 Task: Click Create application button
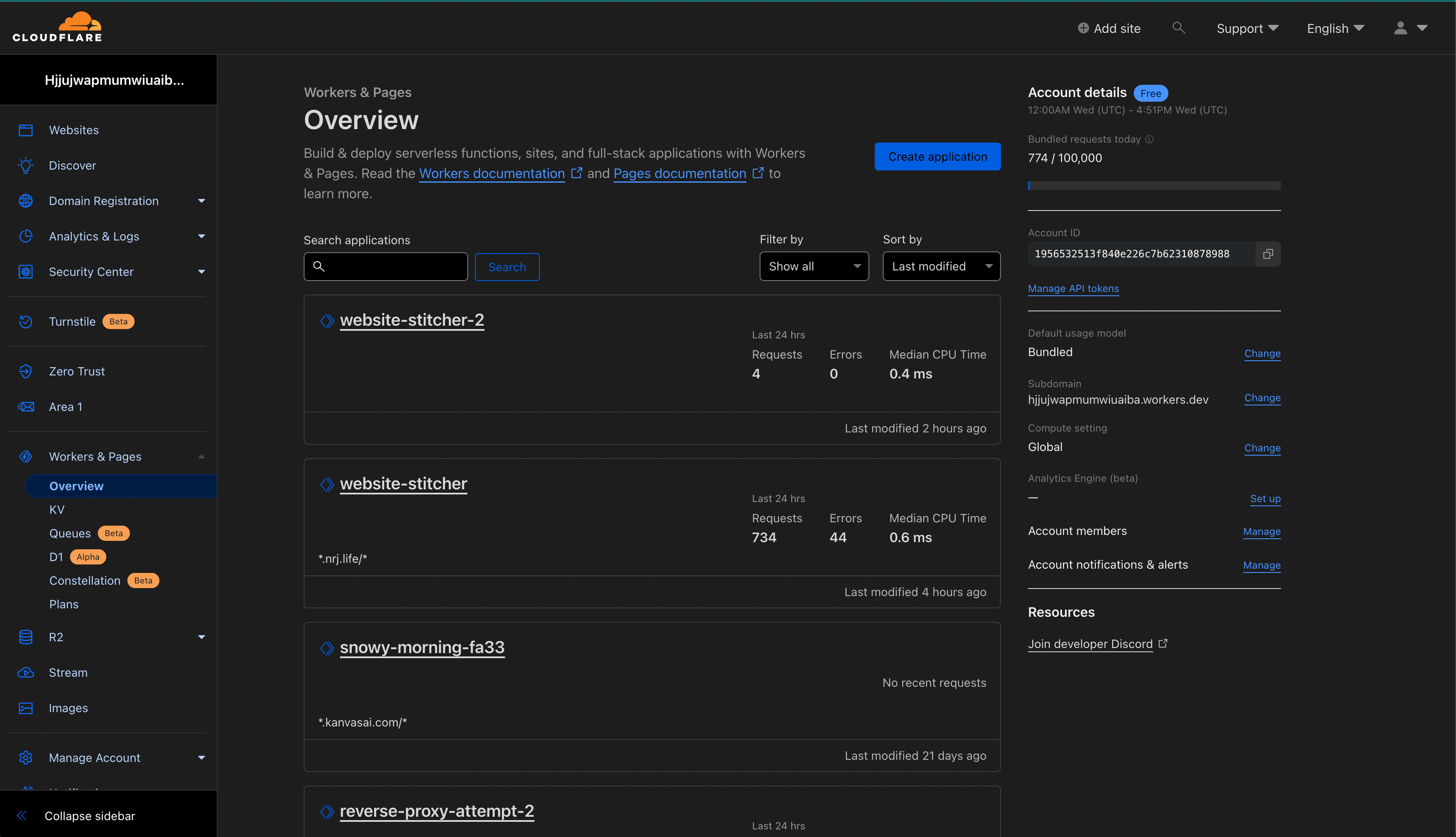[x=937, y=157]
